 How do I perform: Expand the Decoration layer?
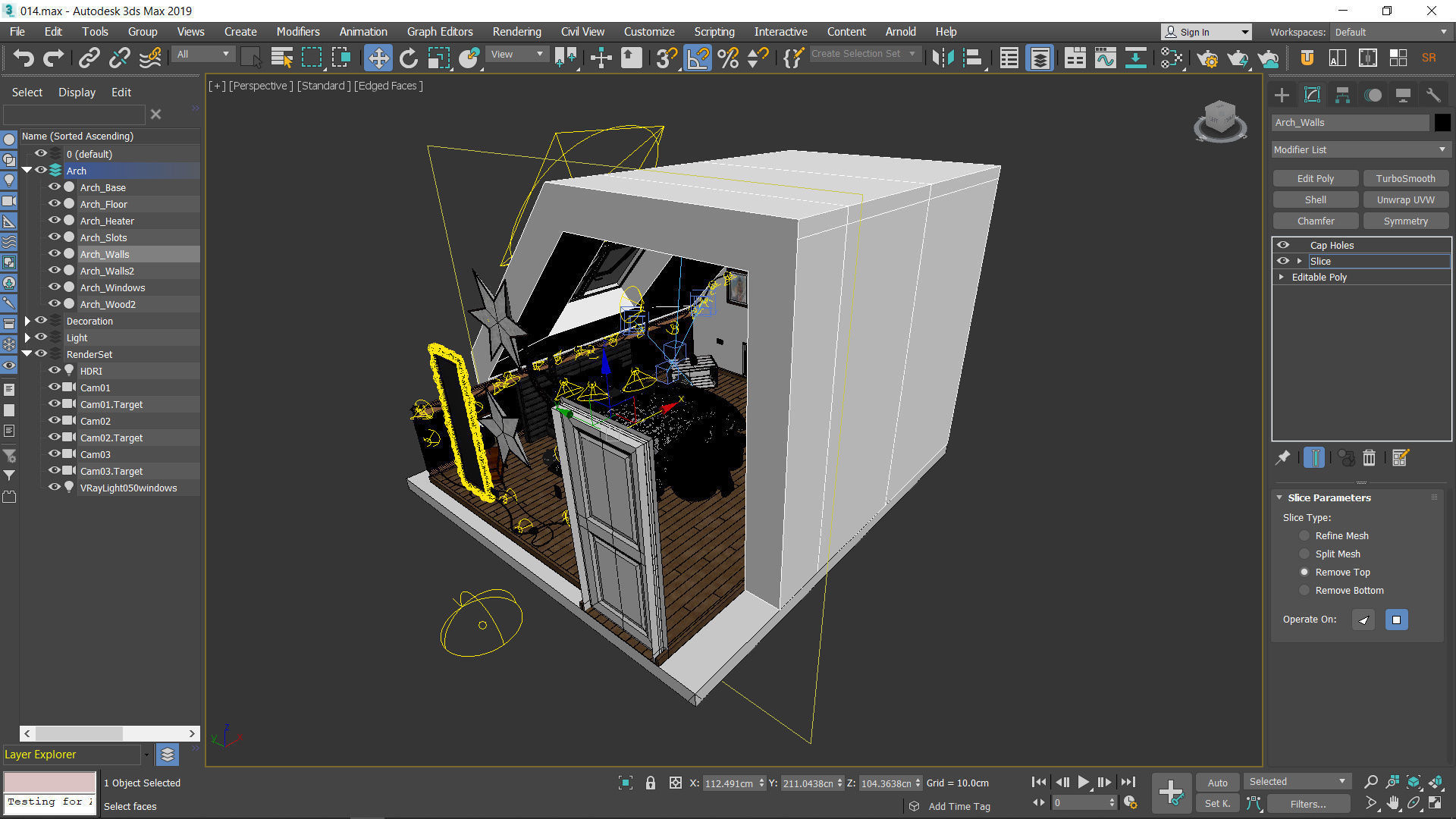click(27, 321)
